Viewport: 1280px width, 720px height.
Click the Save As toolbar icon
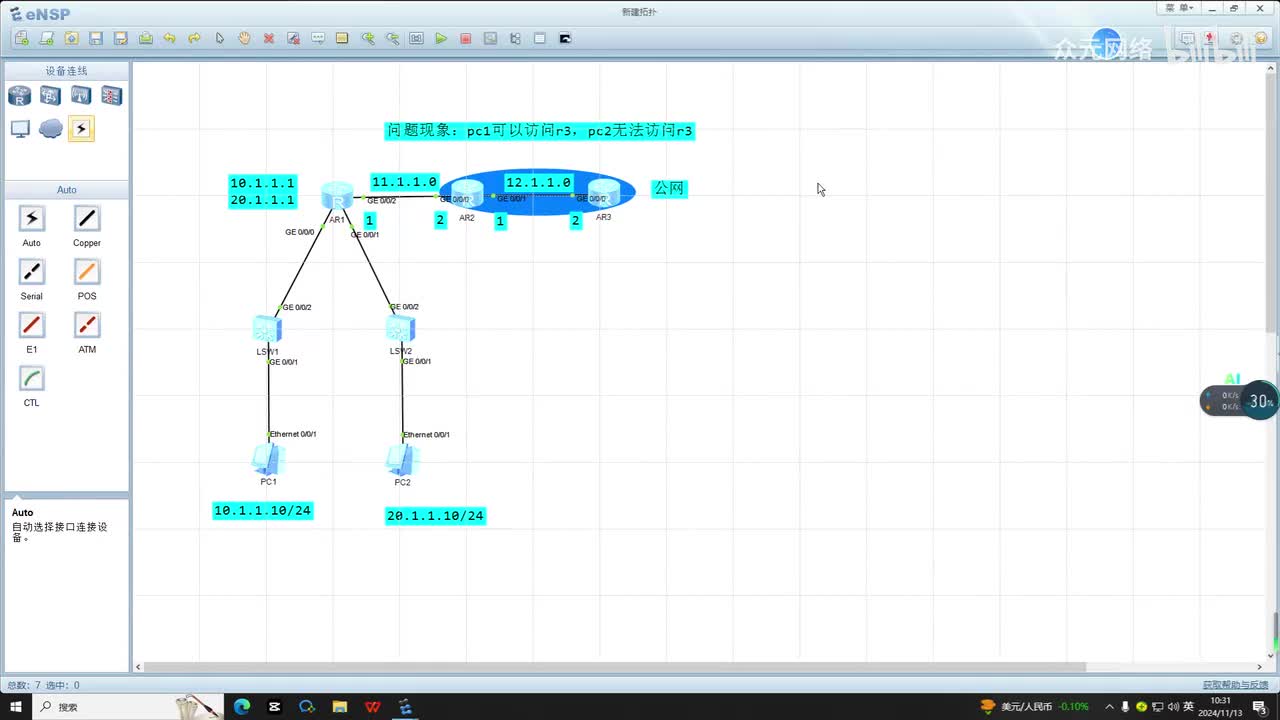[x=121, y=38]
